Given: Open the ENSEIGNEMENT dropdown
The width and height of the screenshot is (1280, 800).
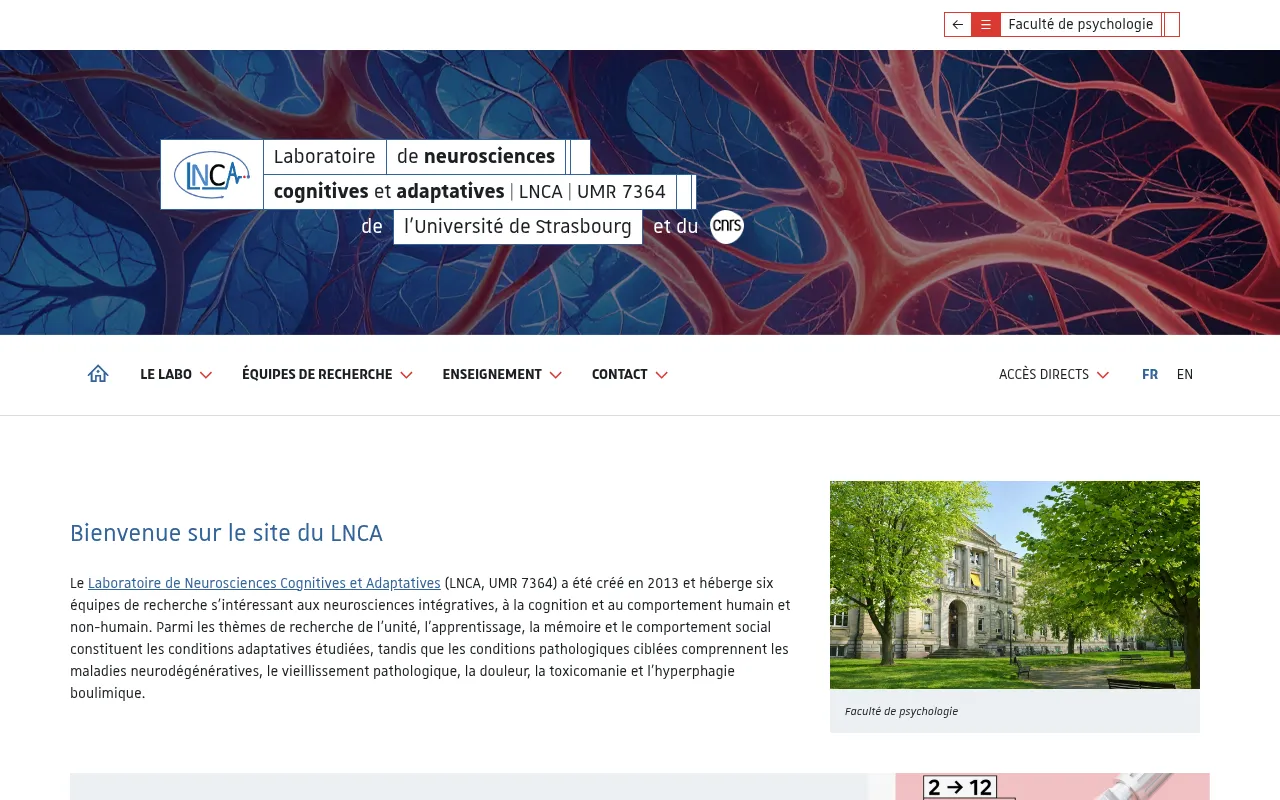Looking at the screenshot, I should 502,375.
